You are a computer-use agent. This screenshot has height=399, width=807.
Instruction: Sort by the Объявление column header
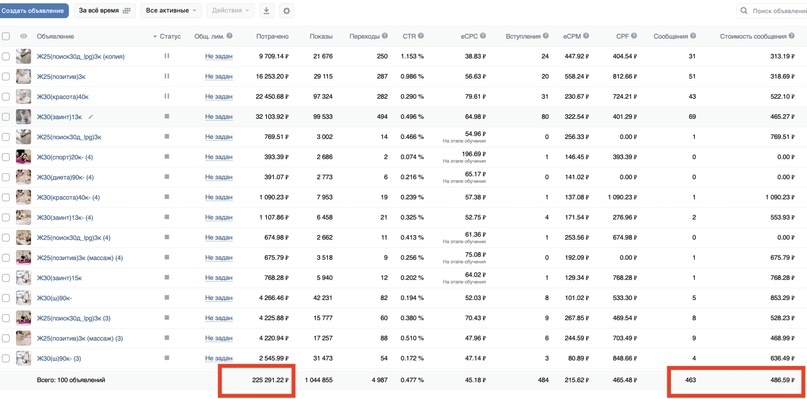(x=55, y=36)
